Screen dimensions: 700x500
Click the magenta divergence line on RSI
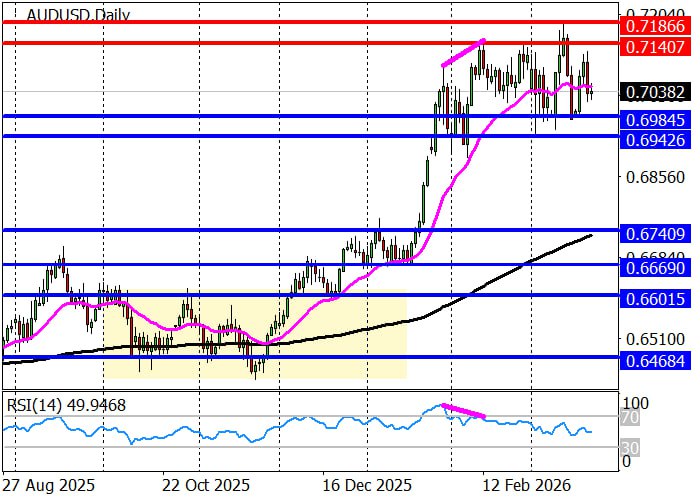[x=464, y=411]
